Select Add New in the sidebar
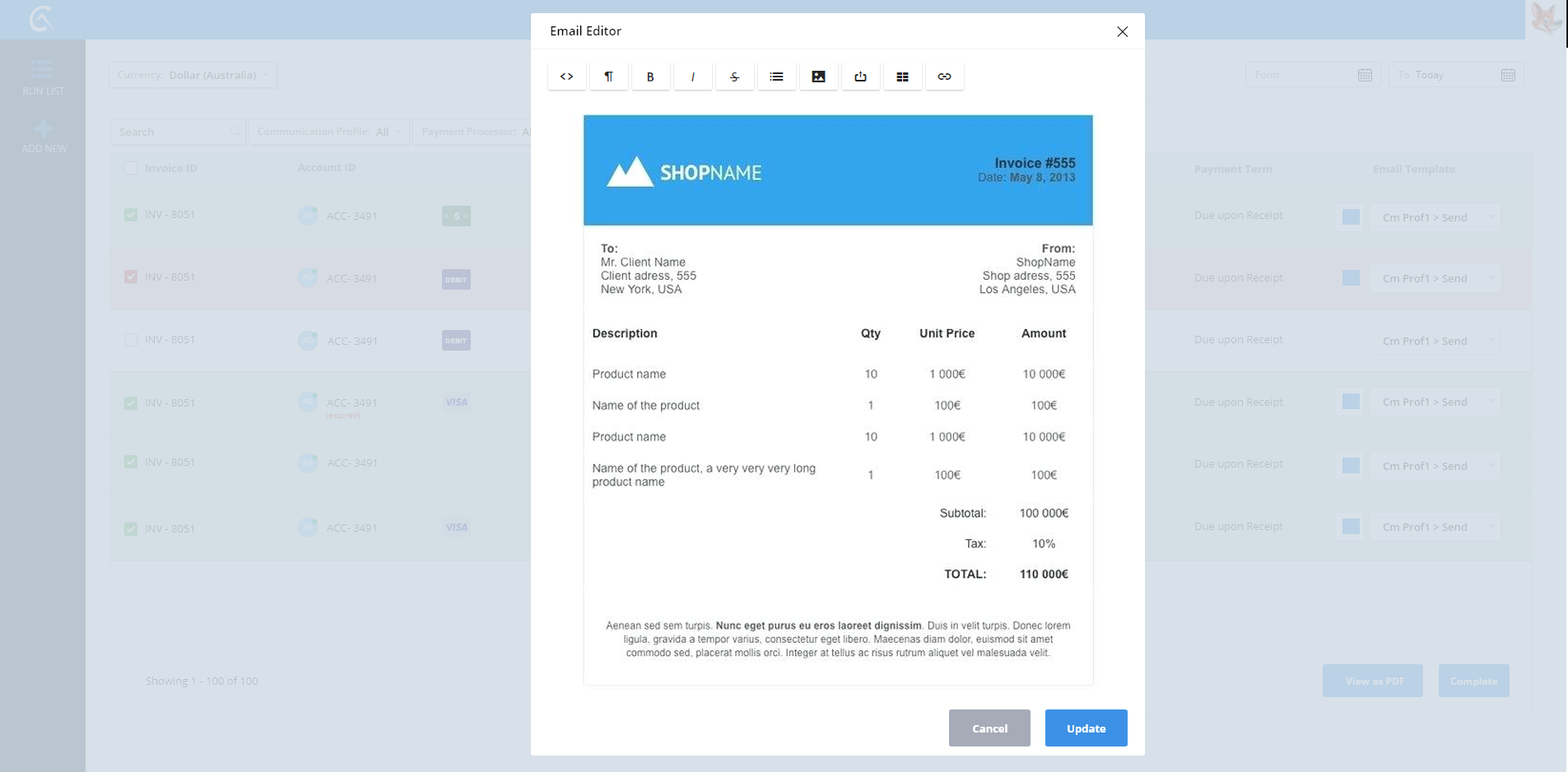Screen dimensions: 1568x772 [x=44, y=137]
